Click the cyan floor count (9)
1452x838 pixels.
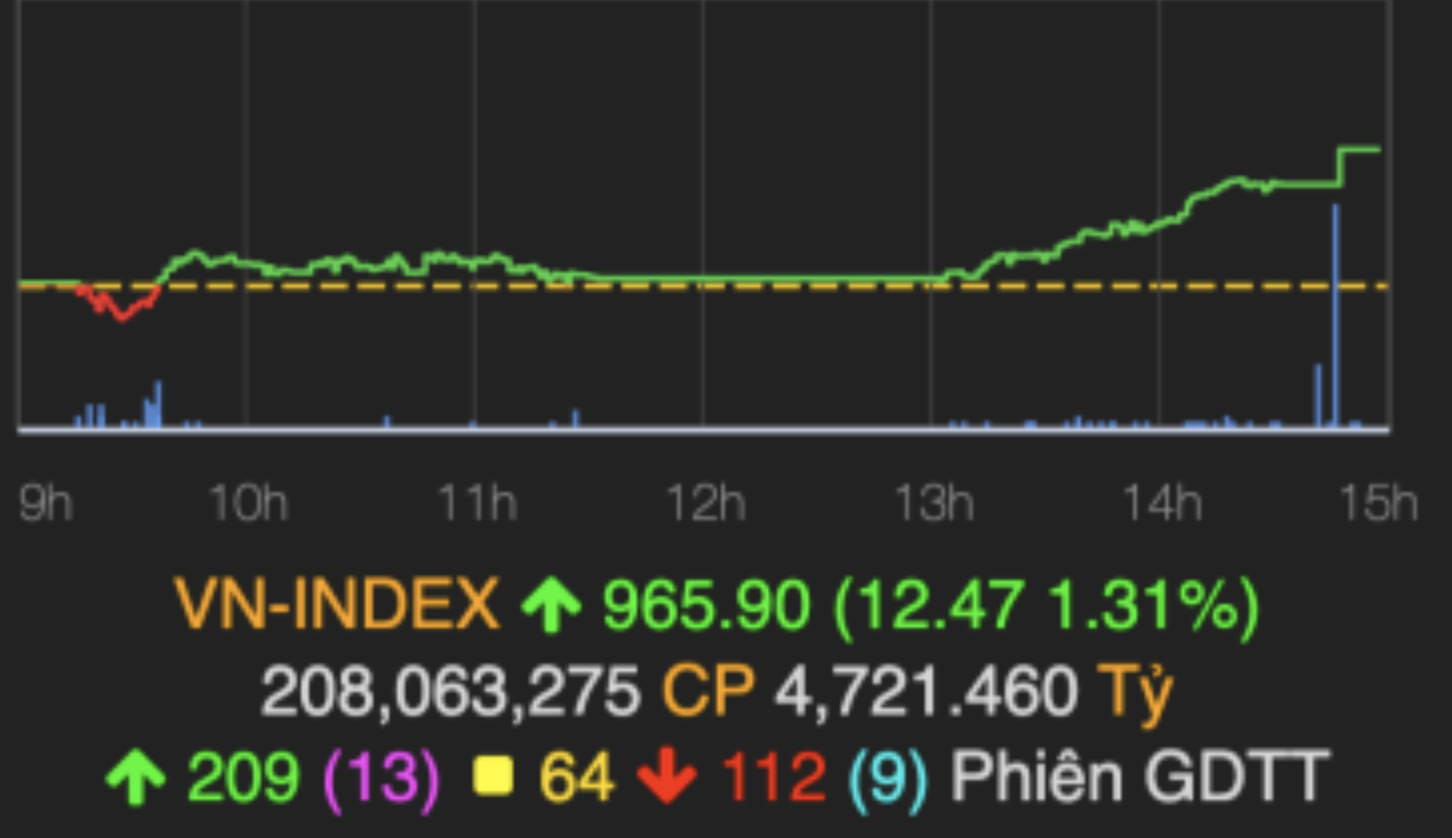[888, 778]
